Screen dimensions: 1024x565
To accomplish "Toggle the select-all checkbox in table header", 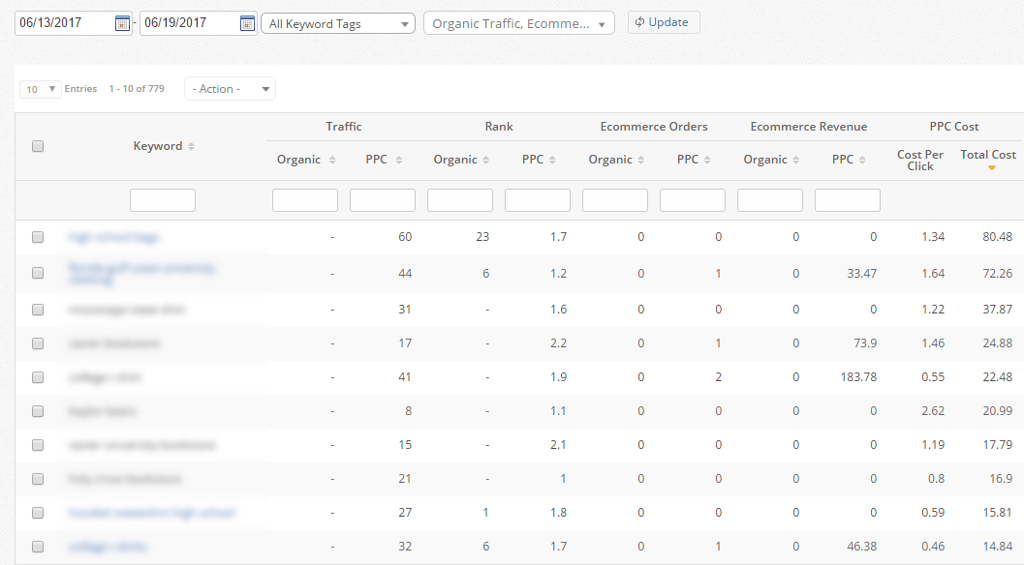I will (x=38, y=146).
